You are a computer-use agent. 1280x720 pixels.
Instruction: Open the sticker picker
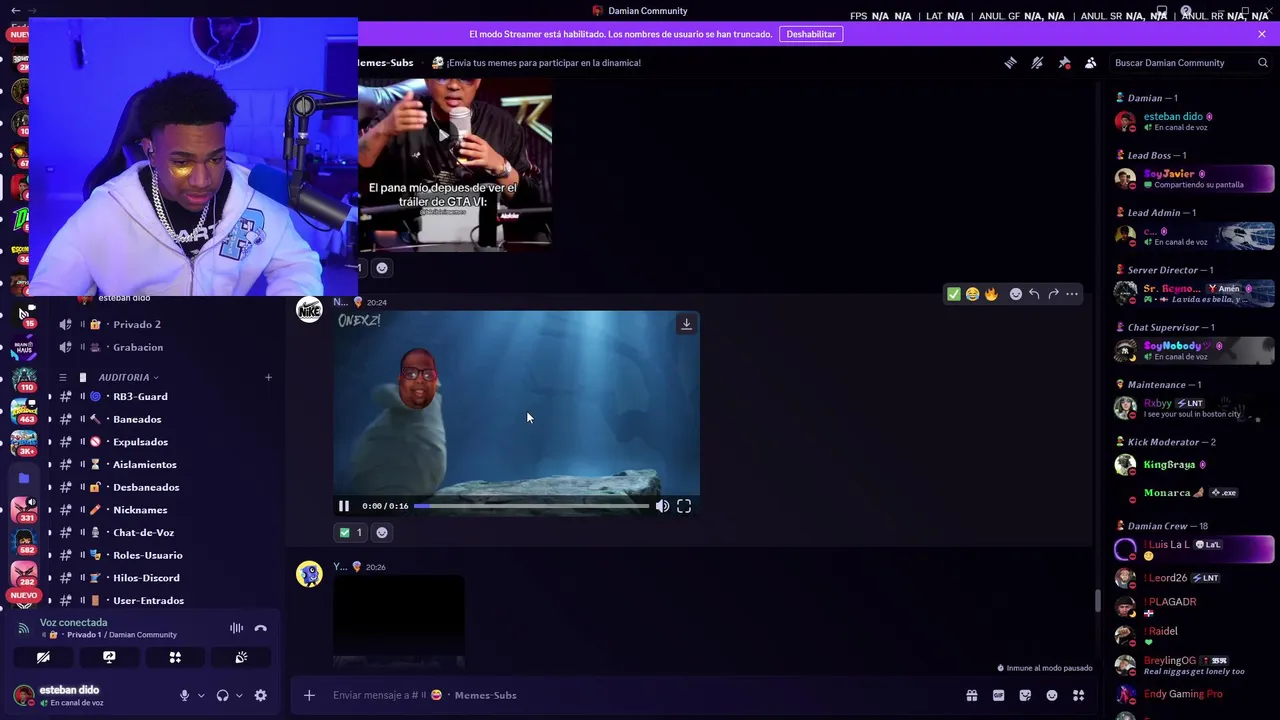click(1025, 696)
